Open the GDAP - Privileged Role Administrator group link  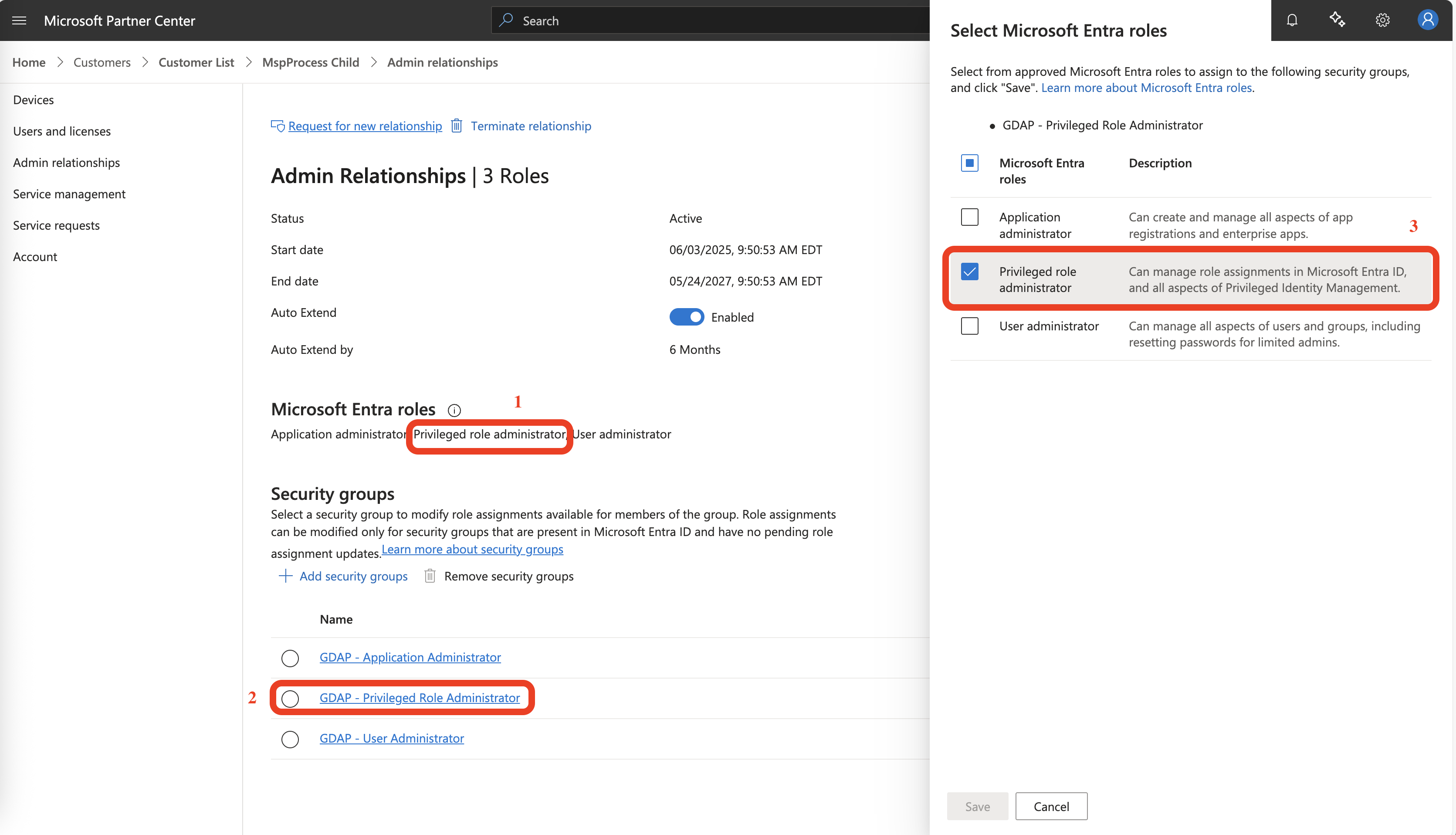click(420, 698)
